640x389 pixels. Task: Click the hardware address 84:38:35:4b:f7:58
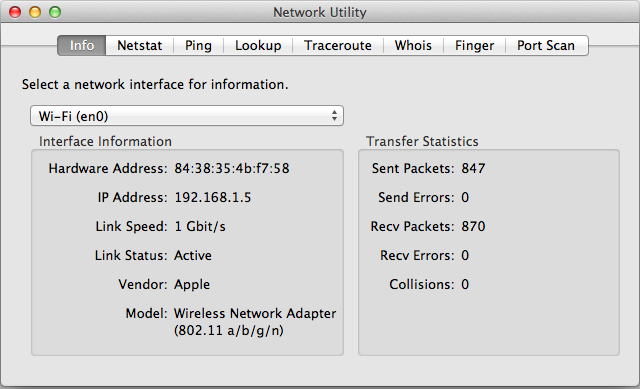[232, 168]
